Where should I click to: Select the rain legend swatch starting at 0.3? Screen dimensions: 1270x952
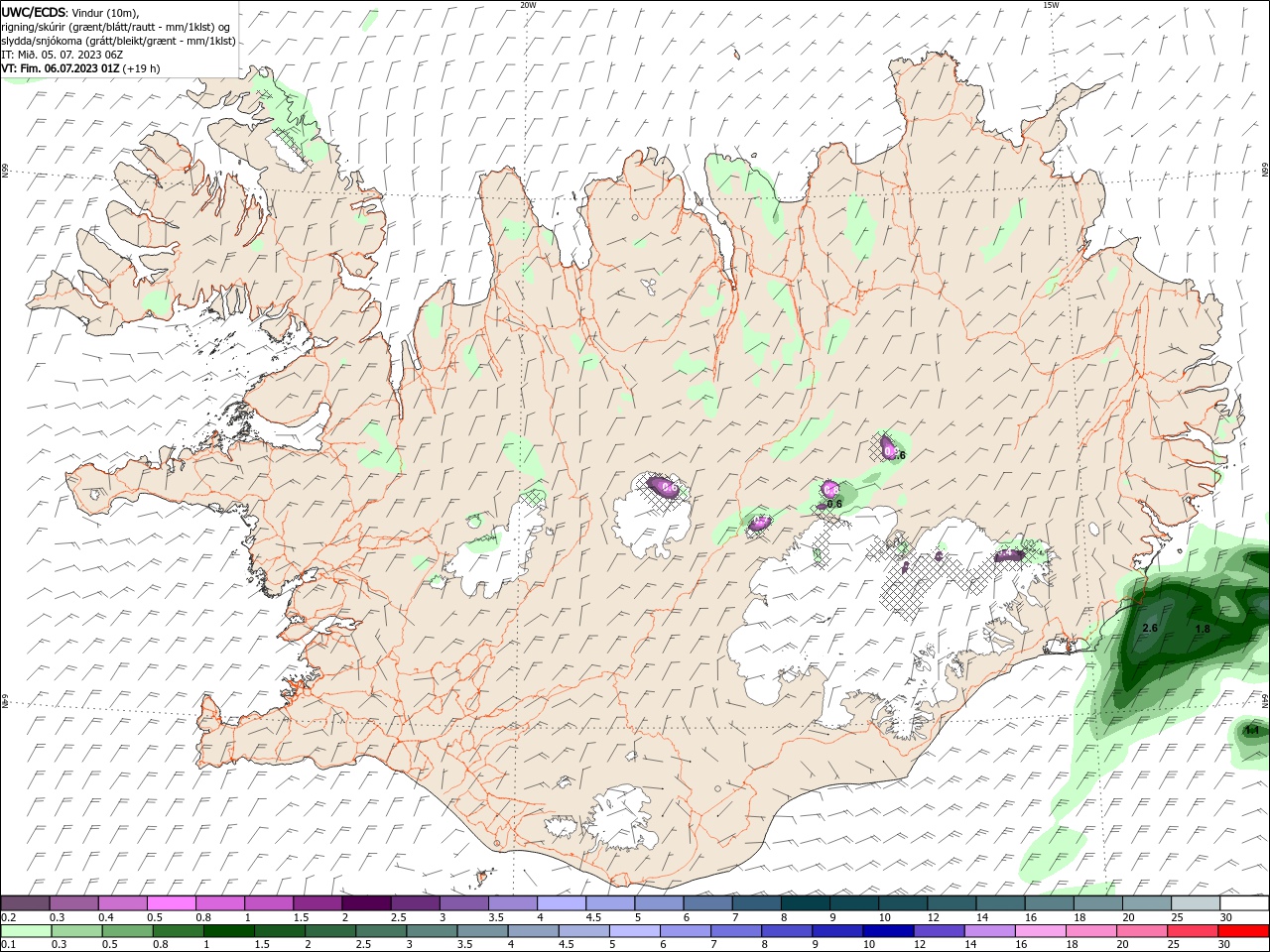[x=76, y=931]
